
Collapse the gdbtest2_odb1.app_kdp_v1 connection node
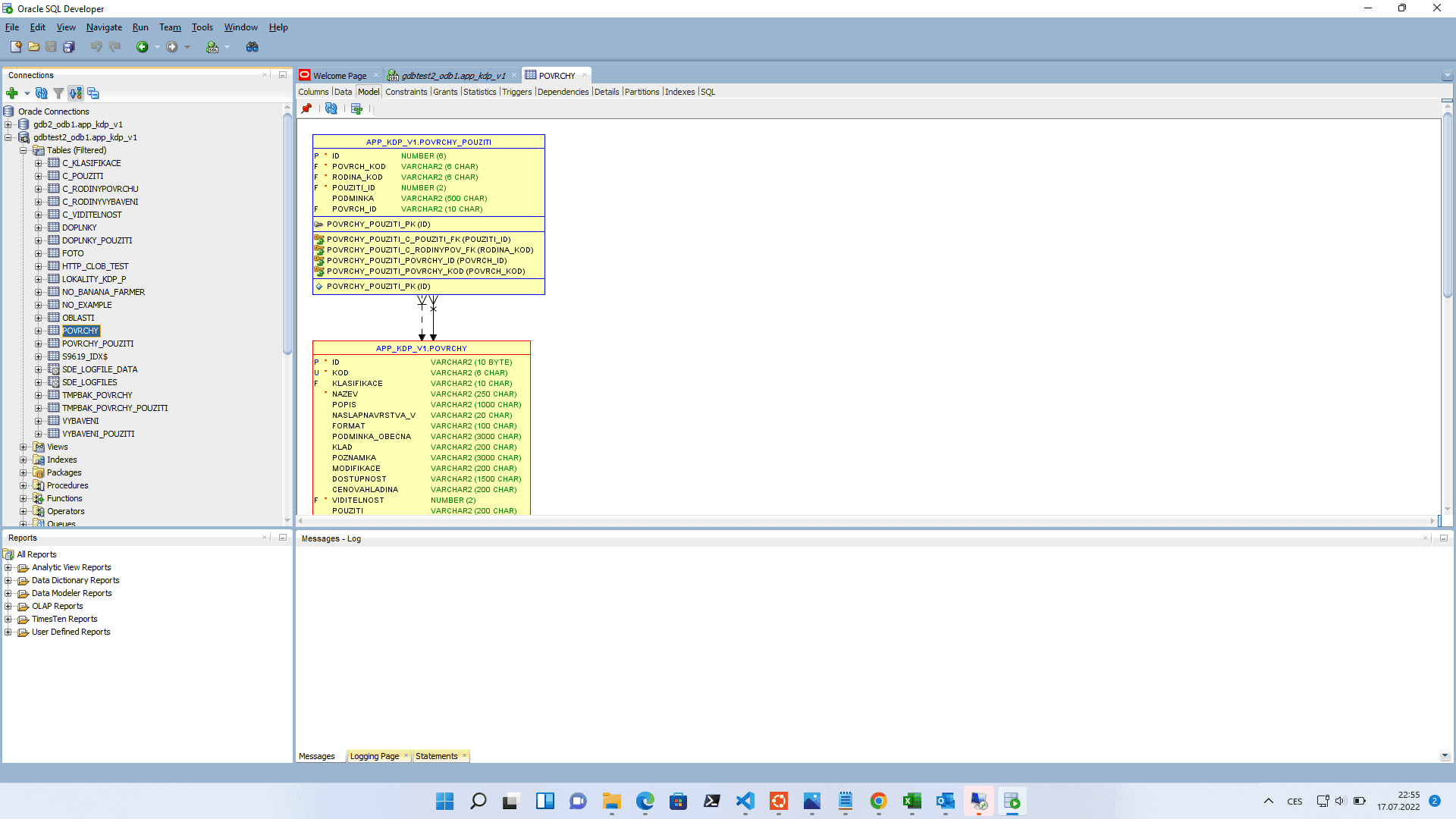[8, 138]
